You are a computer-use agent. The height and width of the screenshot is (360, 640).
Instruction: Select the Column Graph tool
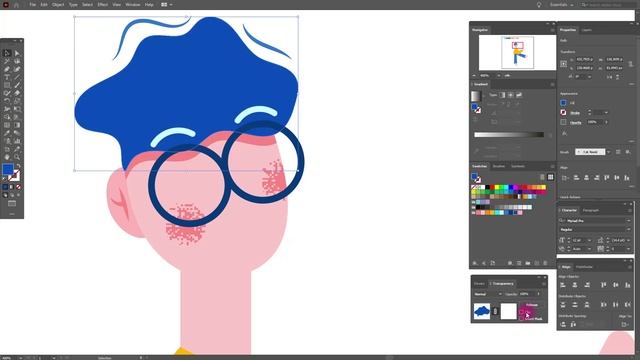point(17,141)
